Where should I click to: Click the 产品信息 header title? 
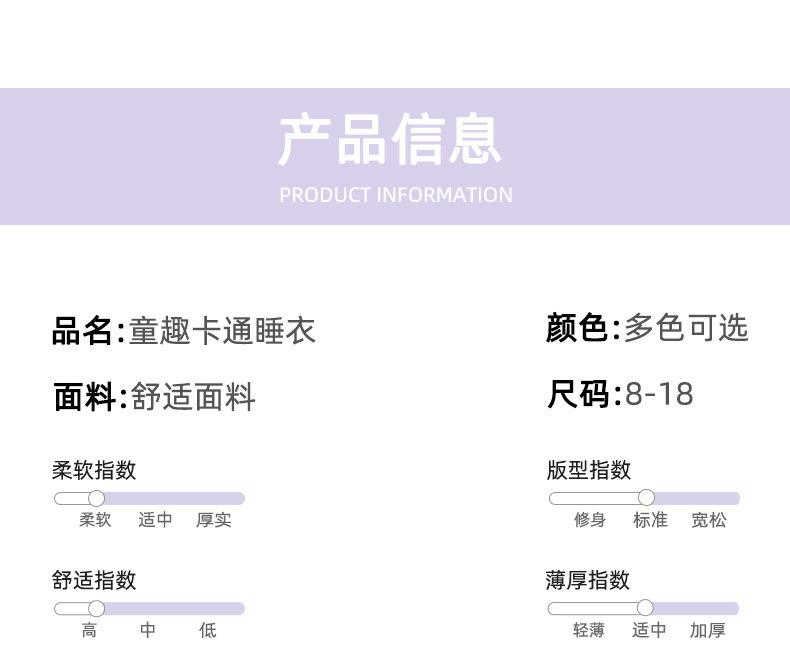390,140
